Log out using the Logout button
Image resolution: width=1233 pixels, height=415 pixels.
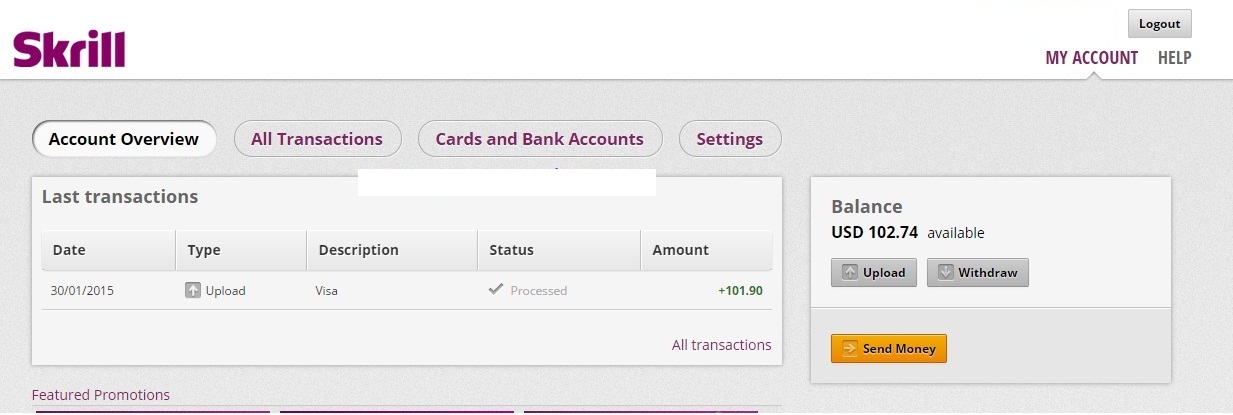pos(1159,24)
